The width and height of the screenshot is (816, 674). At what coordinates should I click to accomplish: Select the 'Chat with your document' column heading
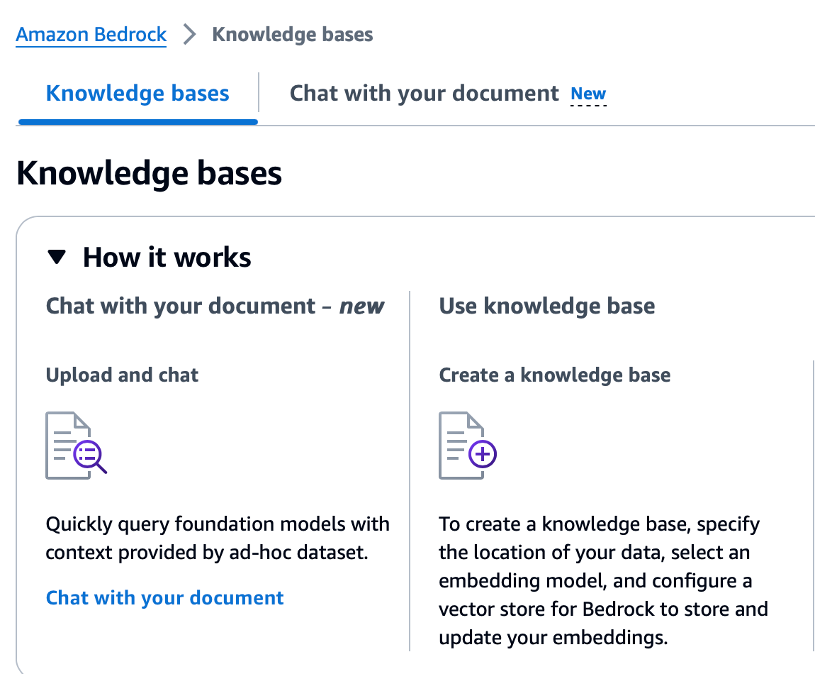(x=183, y=306)
